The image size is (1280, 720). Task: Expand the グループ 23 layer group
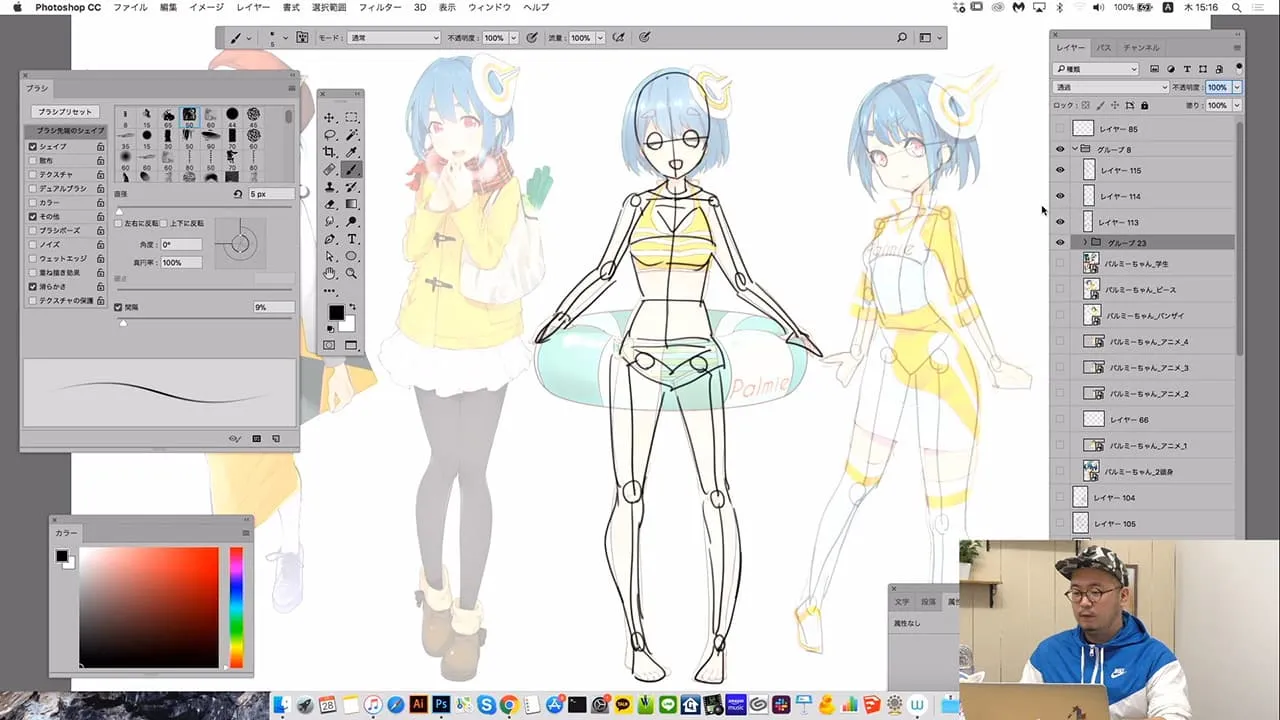click(1084, 242)
